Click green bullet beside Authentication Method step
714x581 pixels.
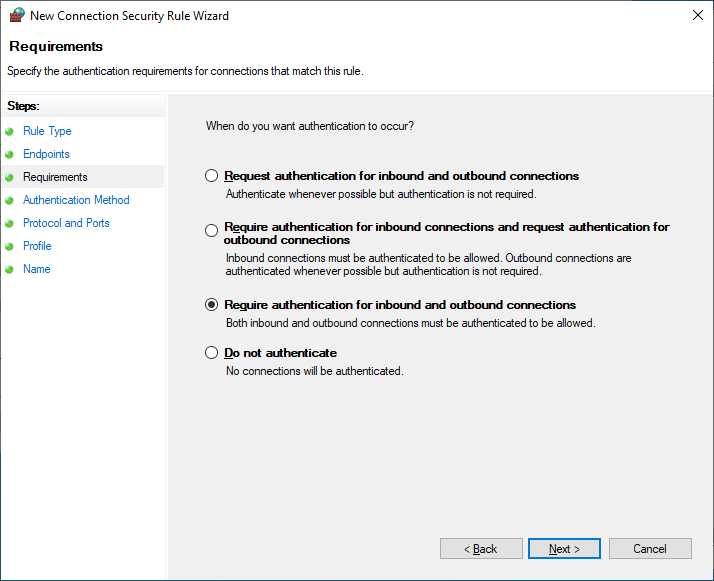tap(9, 200)
